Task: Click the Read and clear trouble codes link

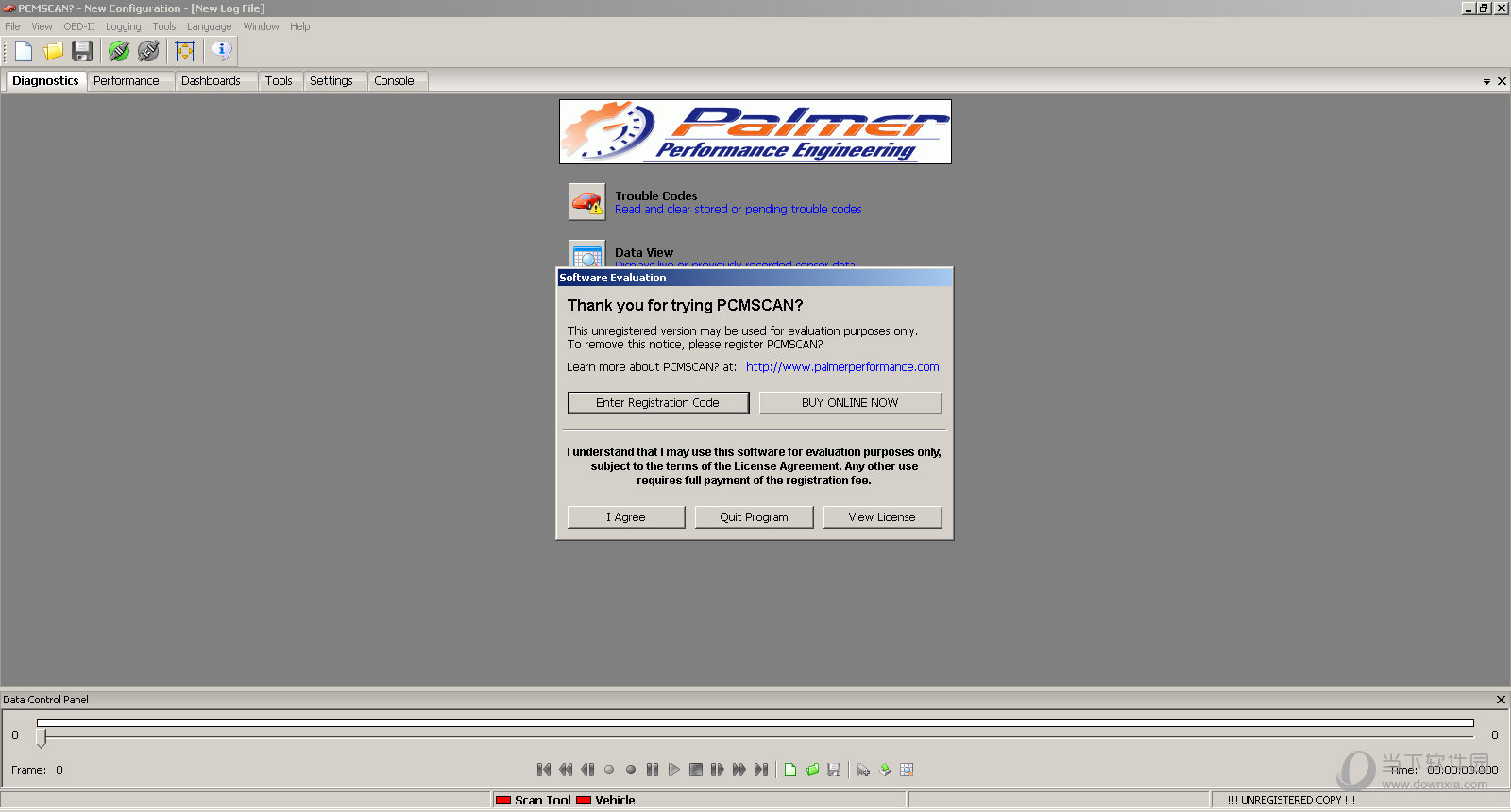Action: click(738, 210)
